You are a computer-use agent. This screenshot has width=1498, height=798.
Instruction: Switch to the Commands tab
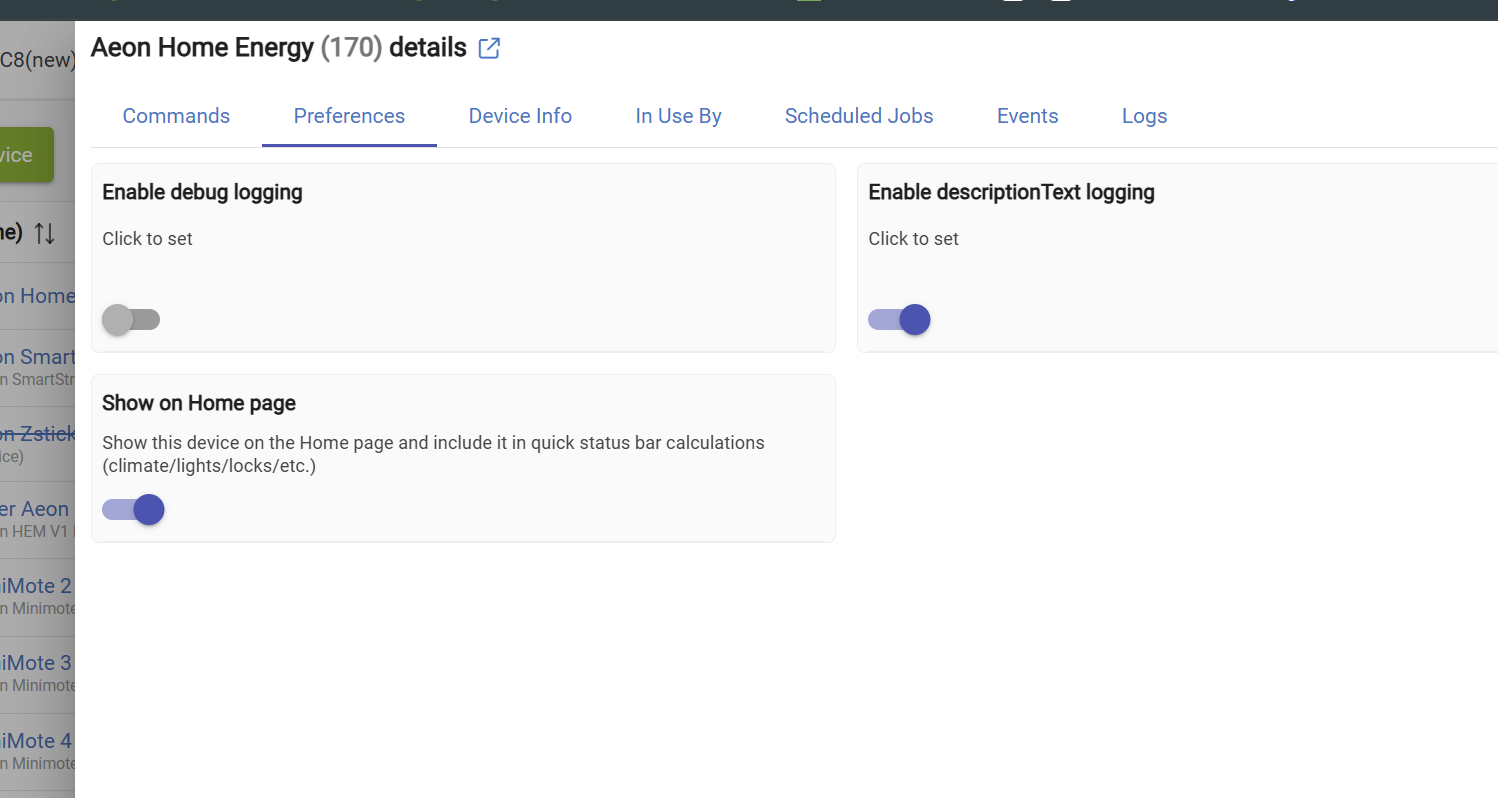point(176,116)
